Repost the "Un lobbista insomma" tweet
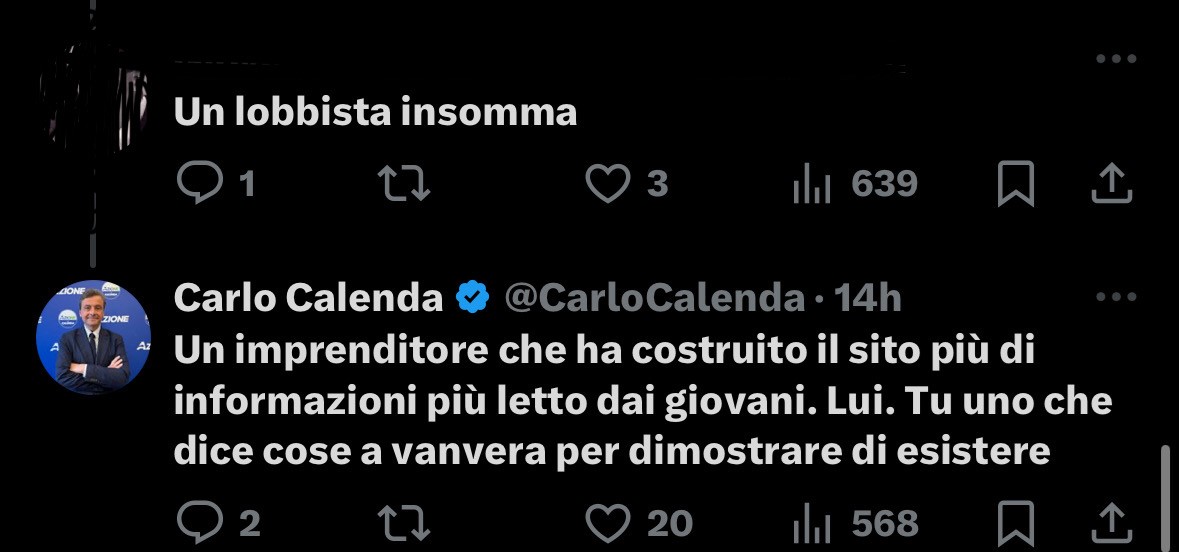The width and height of the screenshot is (1179, 552). [403, 183]
